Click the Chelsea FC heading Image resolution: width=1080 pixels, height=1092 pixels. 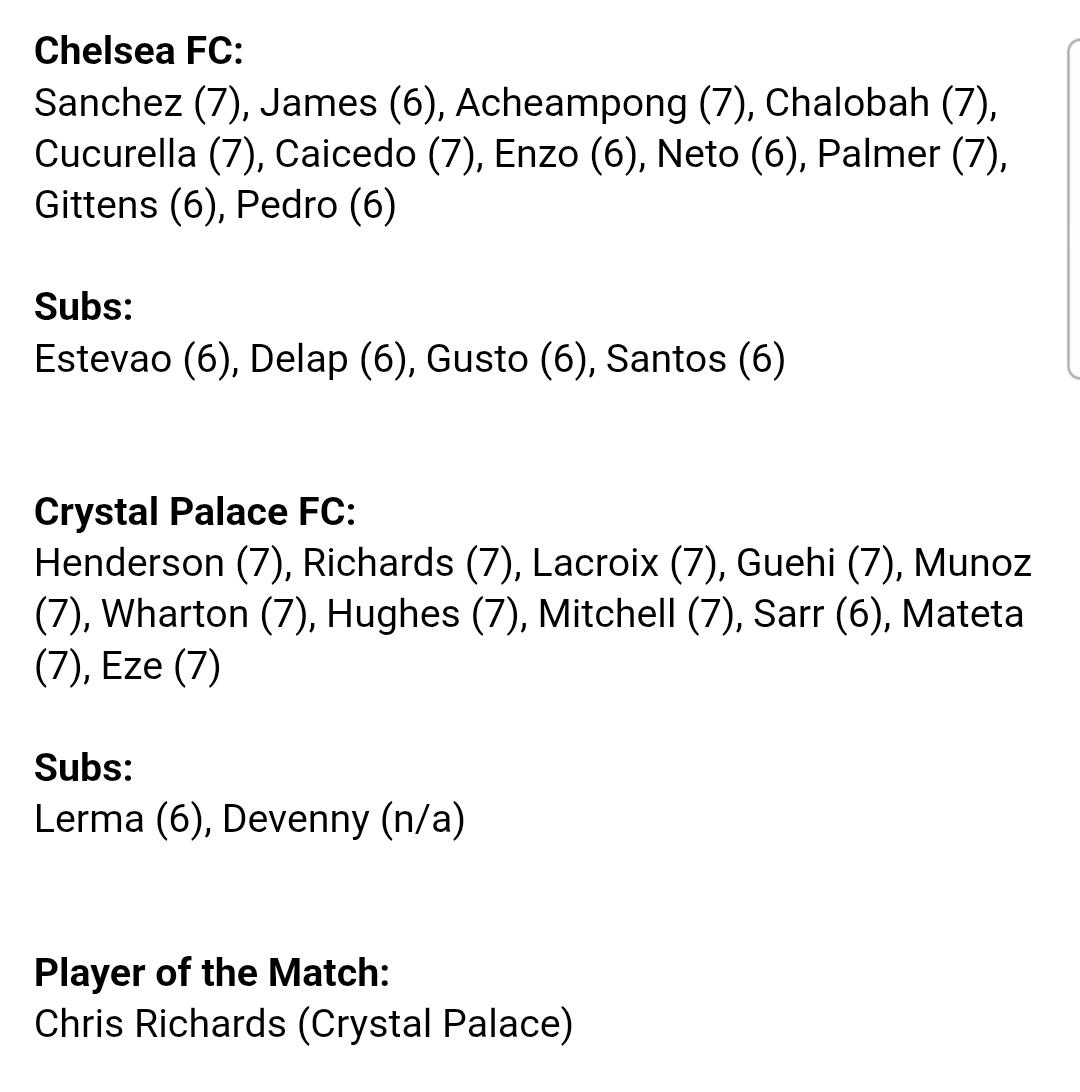[x=139, y=51]
